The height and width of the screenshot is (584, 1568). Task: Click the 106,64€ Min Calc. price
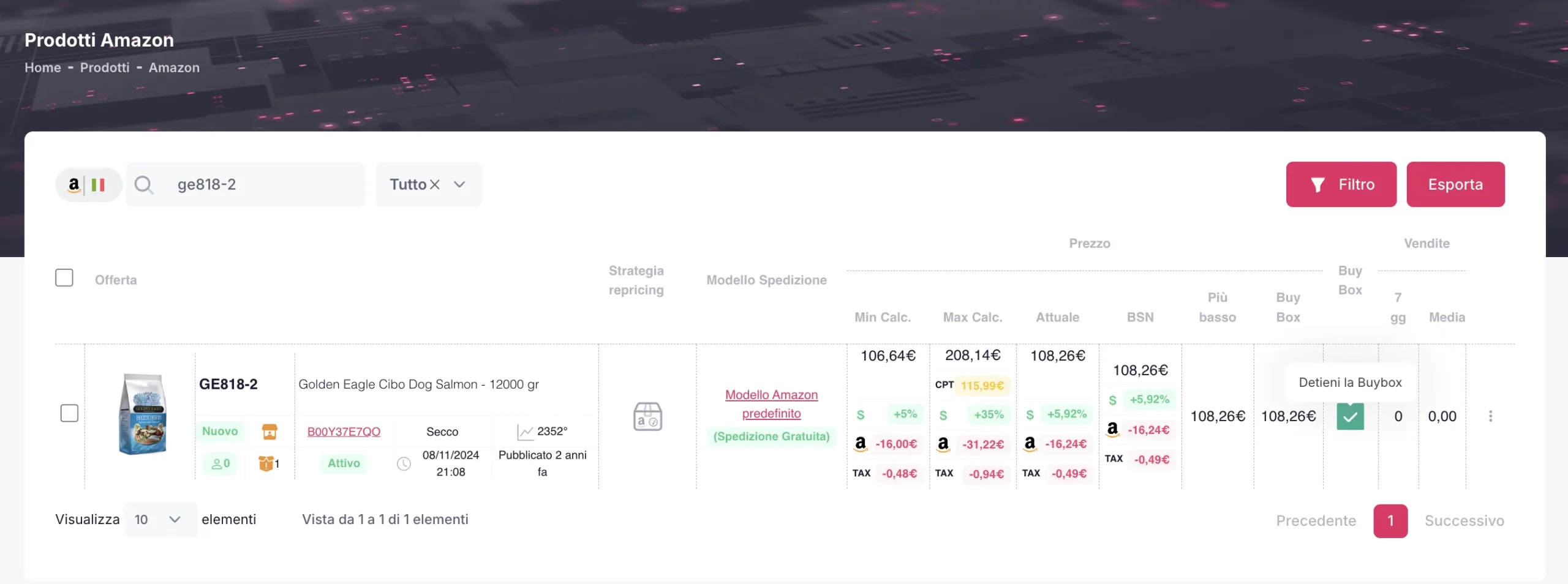pyautogui.click(x=888, y=356)
